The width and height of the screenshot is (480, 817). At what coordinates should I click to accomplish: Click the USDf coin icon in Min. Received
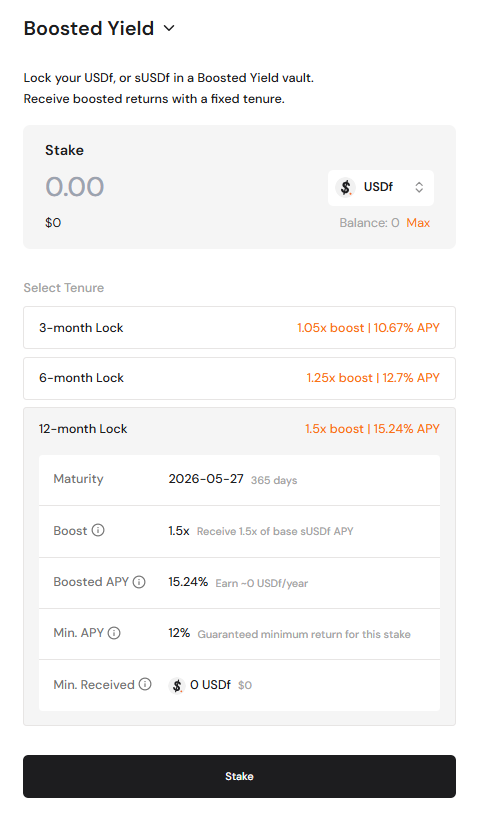(x=177, y=685)
